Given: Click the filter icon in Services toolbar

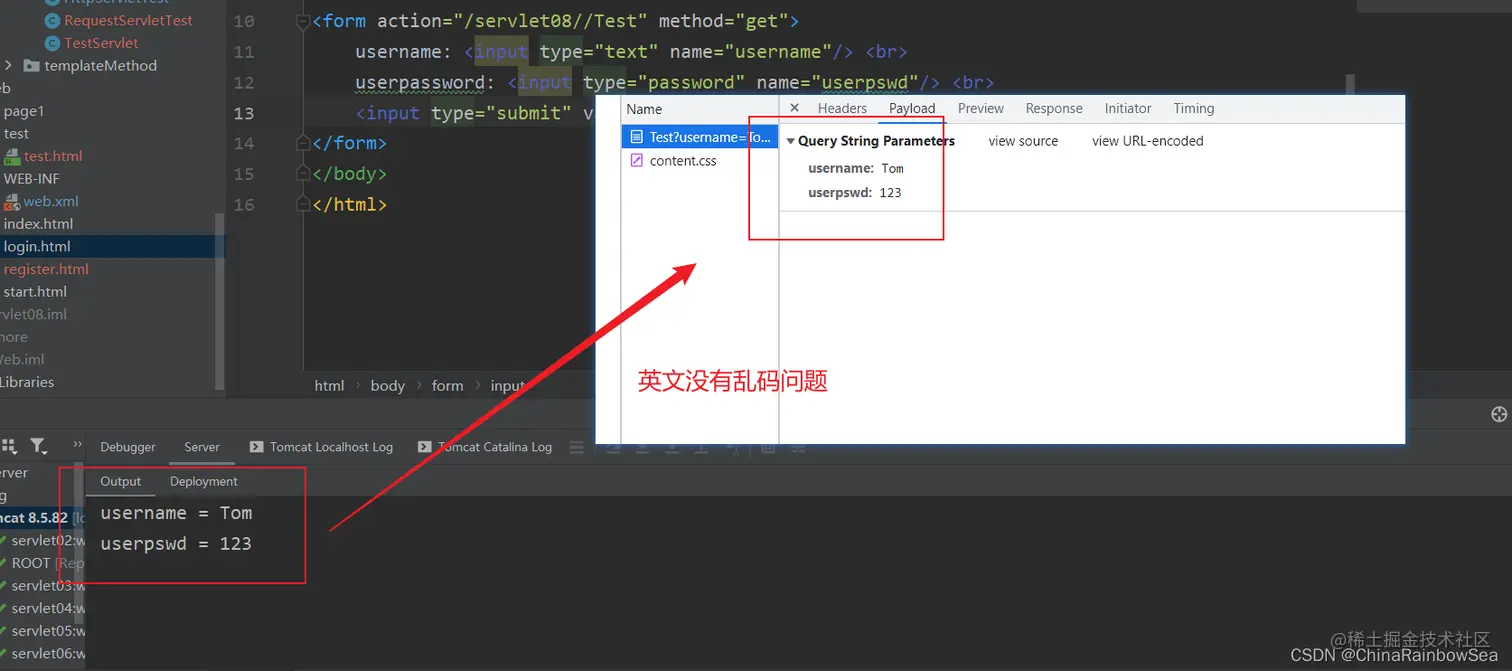Looking at the screenshot, I should 38,446.
